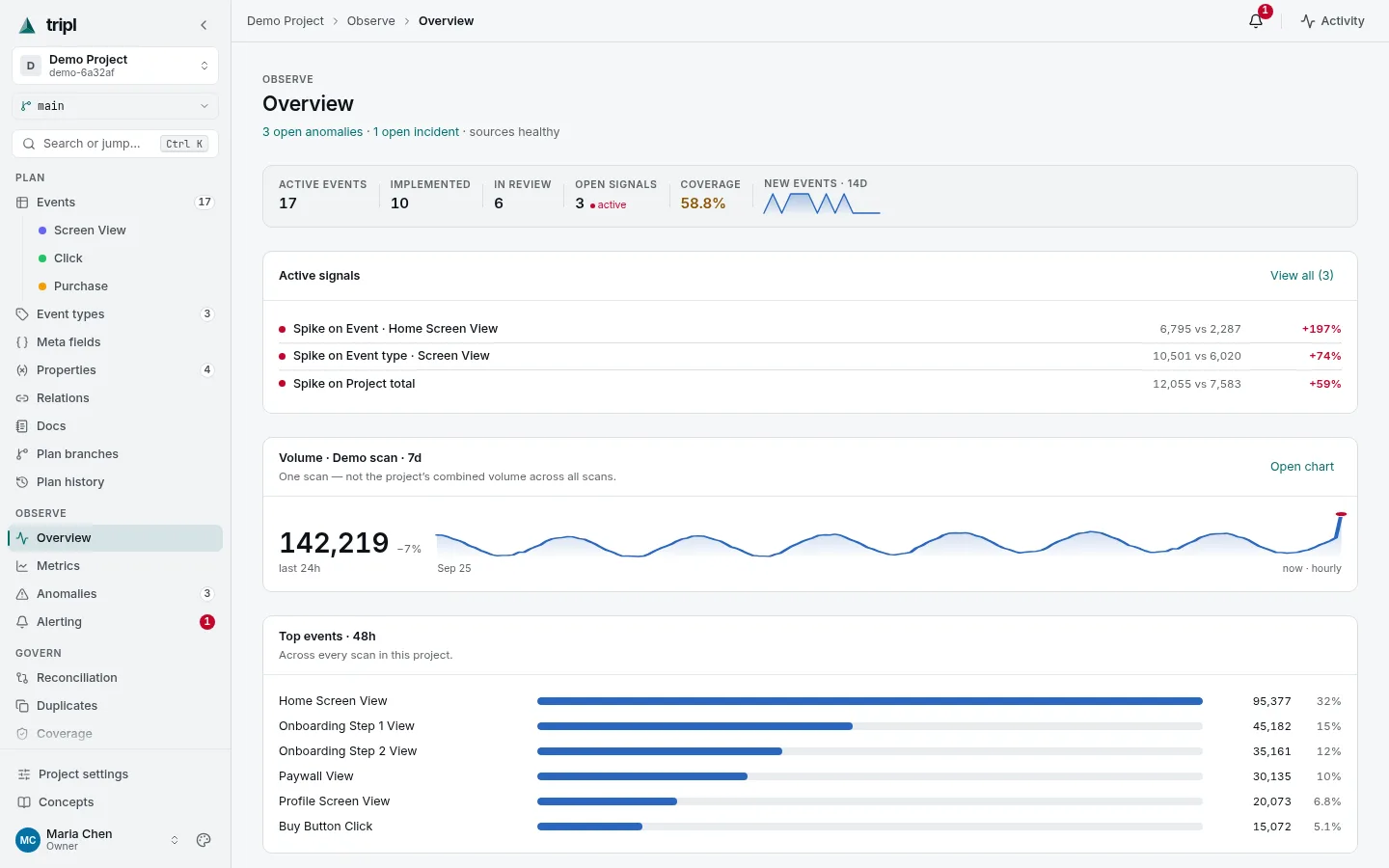The width and height of the screenshot is (1389, 868).
Task: Click the Open chart link
Action: point(1301,467)
